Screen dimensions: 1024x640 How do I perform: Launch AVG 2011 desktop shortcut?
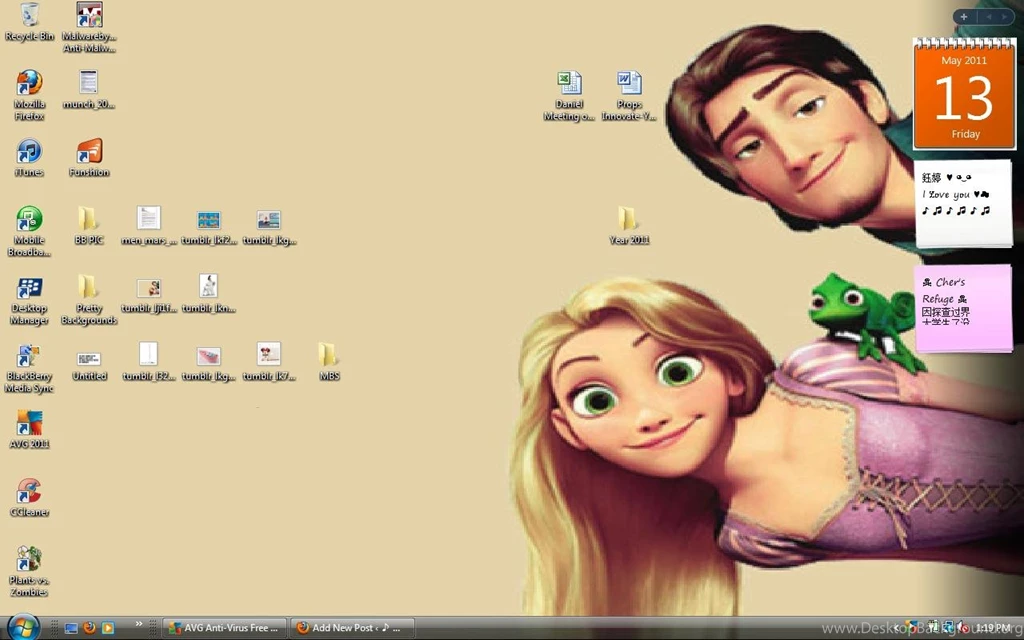click(x=29, y=429)
